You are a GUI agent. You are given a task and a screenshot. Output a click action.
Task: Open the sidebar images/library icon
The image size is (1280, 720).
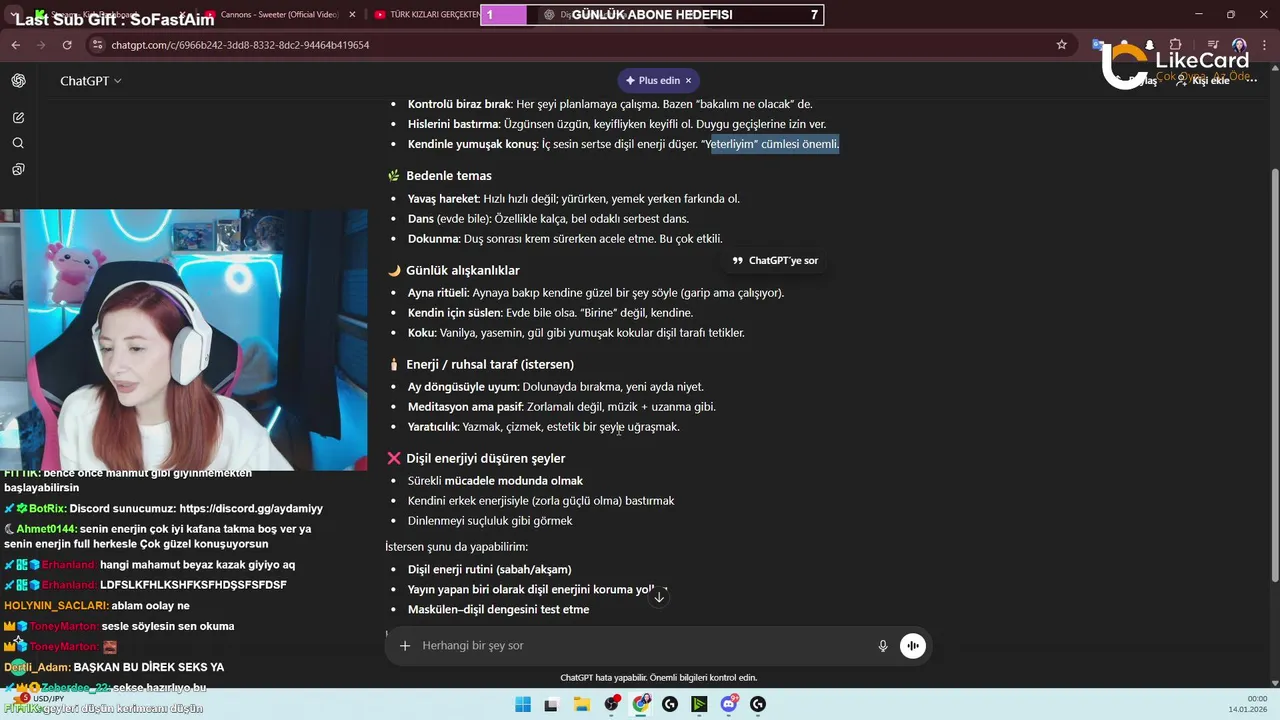(x=19, y=169)
